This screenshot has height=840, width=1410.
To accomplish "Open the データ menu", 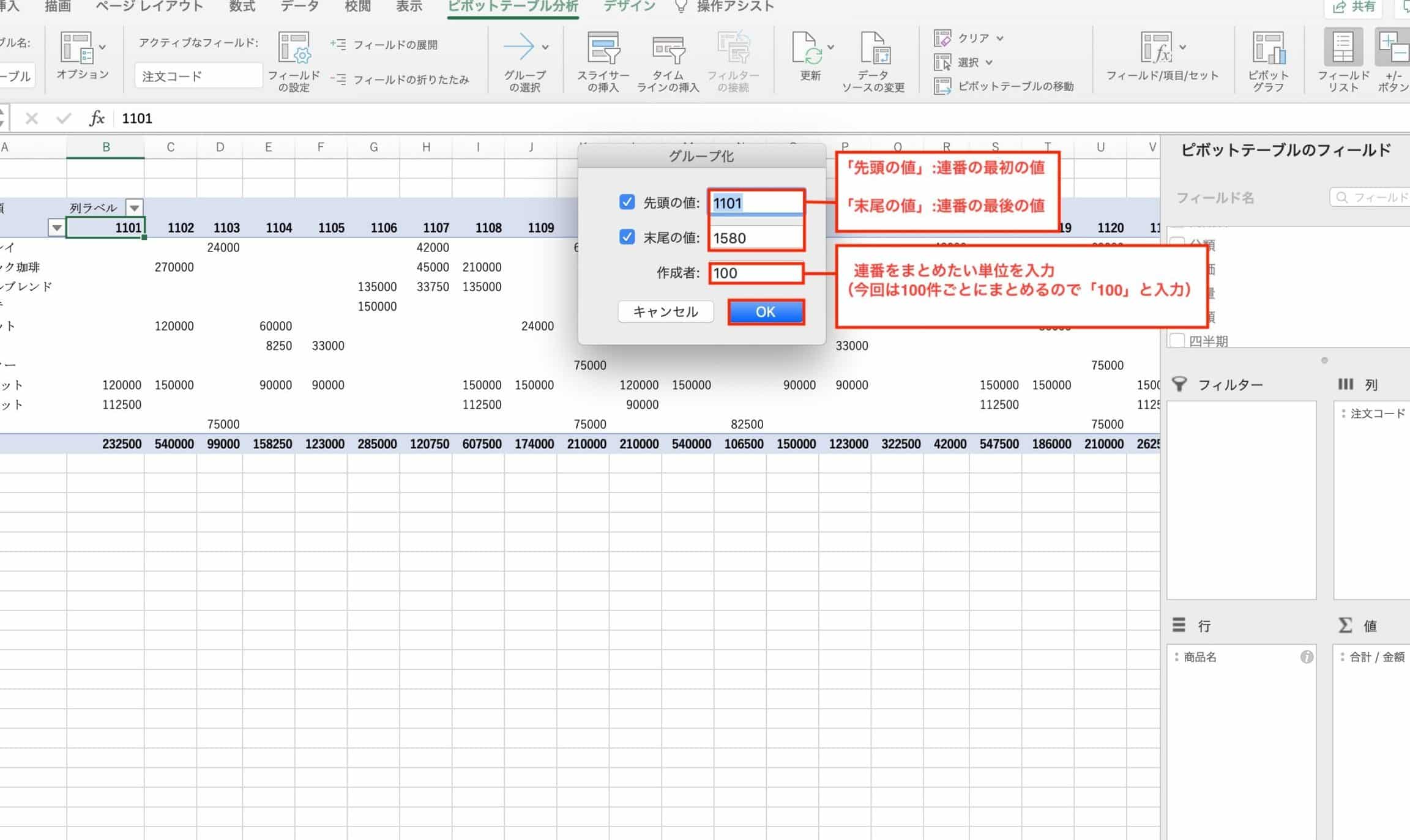I will (299, 7).
